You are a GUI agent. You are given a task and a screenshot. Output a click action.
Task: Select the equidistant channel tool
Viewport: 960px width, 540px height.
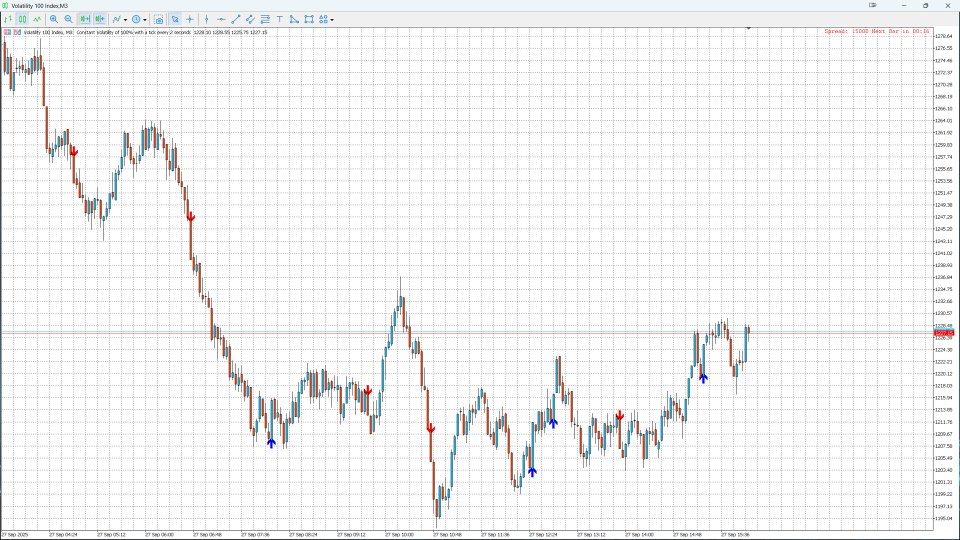(x=250, y=20)
